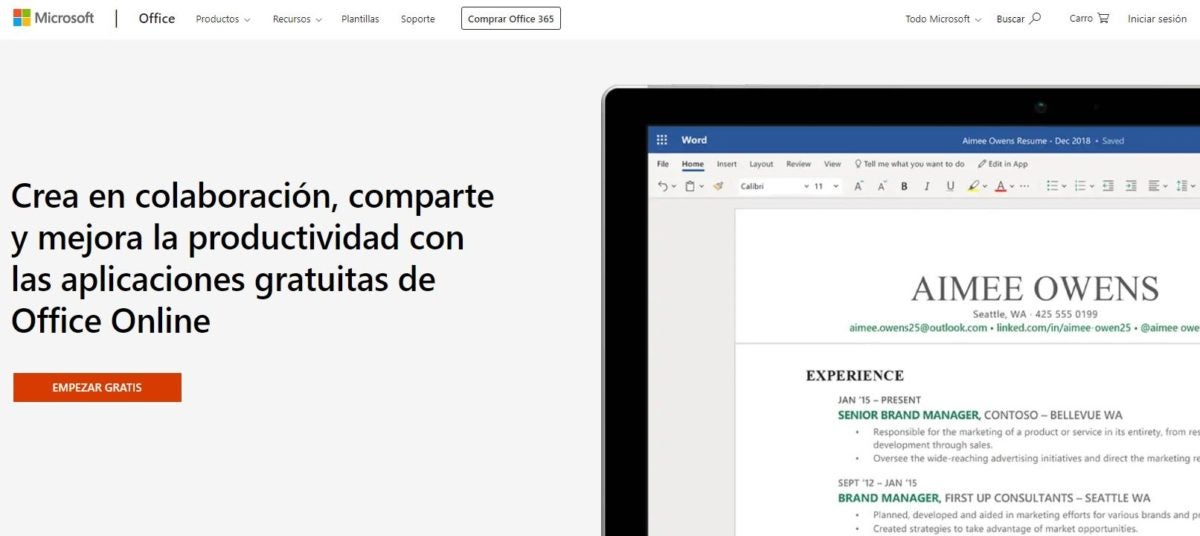Expand the Recursos dropdown menu

pyautogui.click(x=297, y=19)
